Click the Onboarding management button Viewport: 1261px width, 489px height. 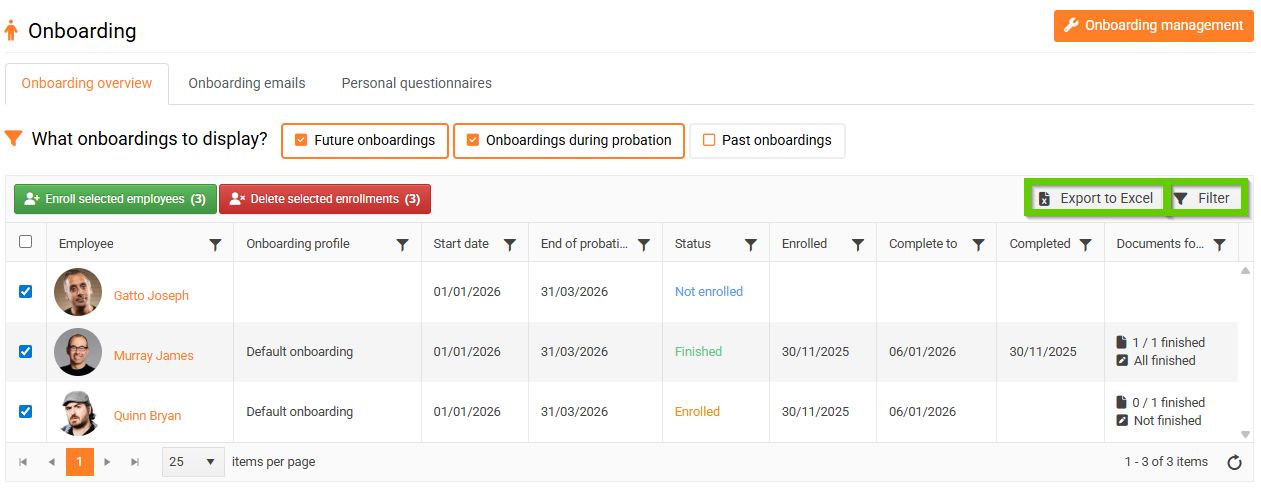[1153, 26]
